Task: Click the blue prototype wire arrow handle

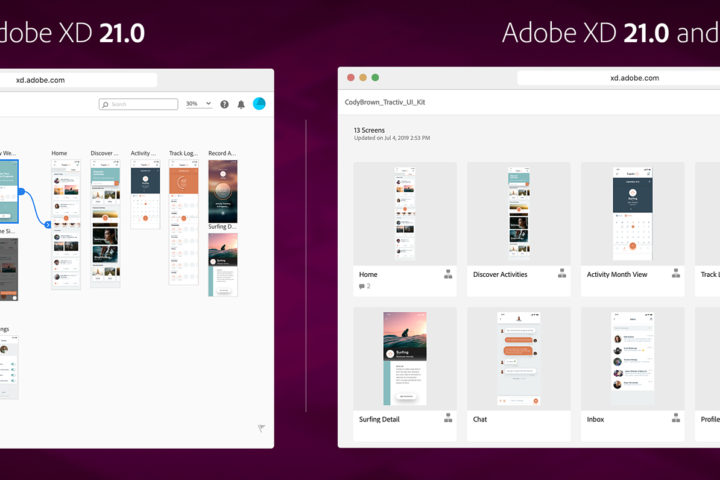Action: pyautogui.click(x=48, y=225)
